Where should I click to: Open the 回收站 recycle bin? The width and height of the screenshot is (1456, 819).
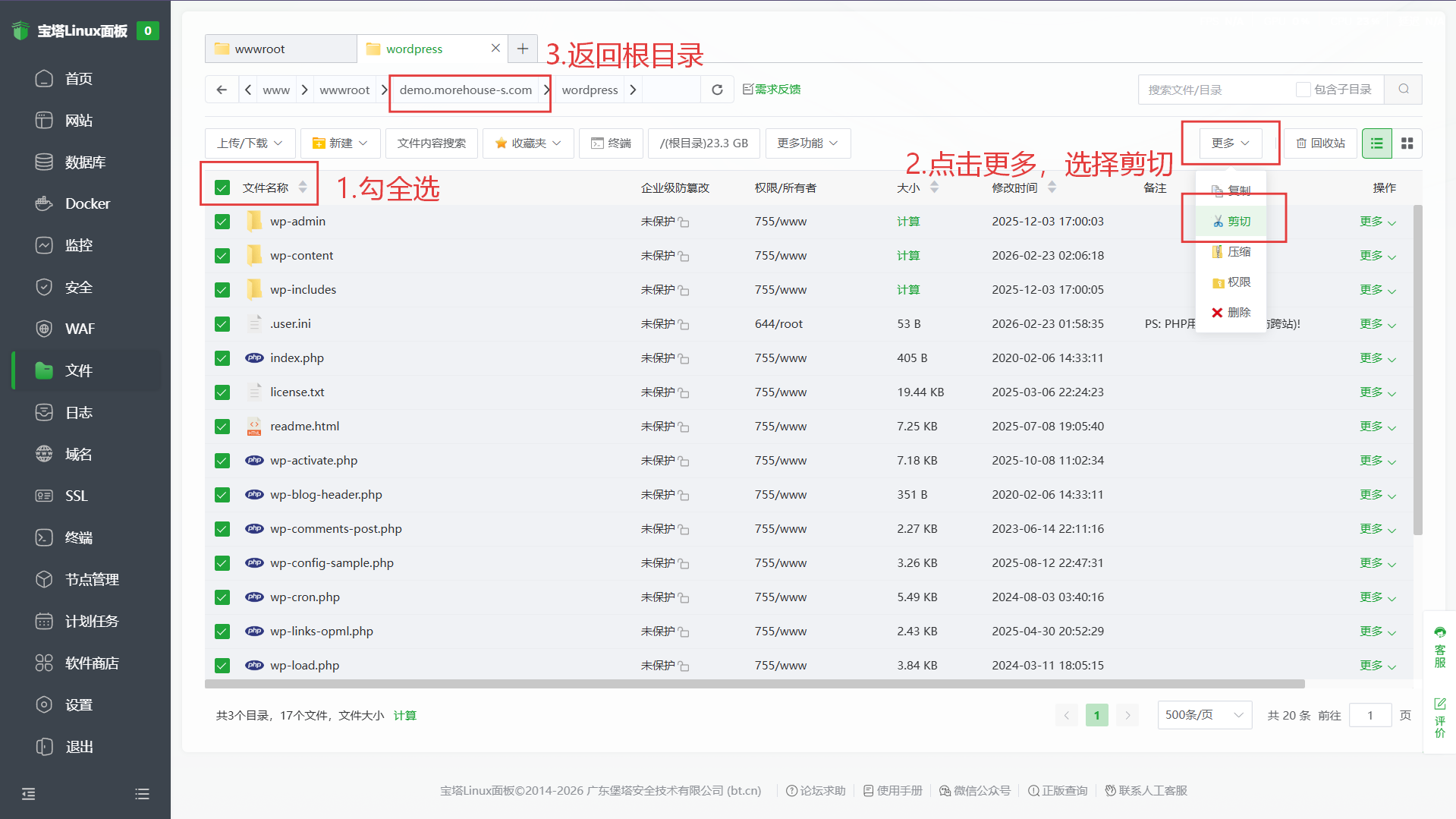click(1320, 143)
